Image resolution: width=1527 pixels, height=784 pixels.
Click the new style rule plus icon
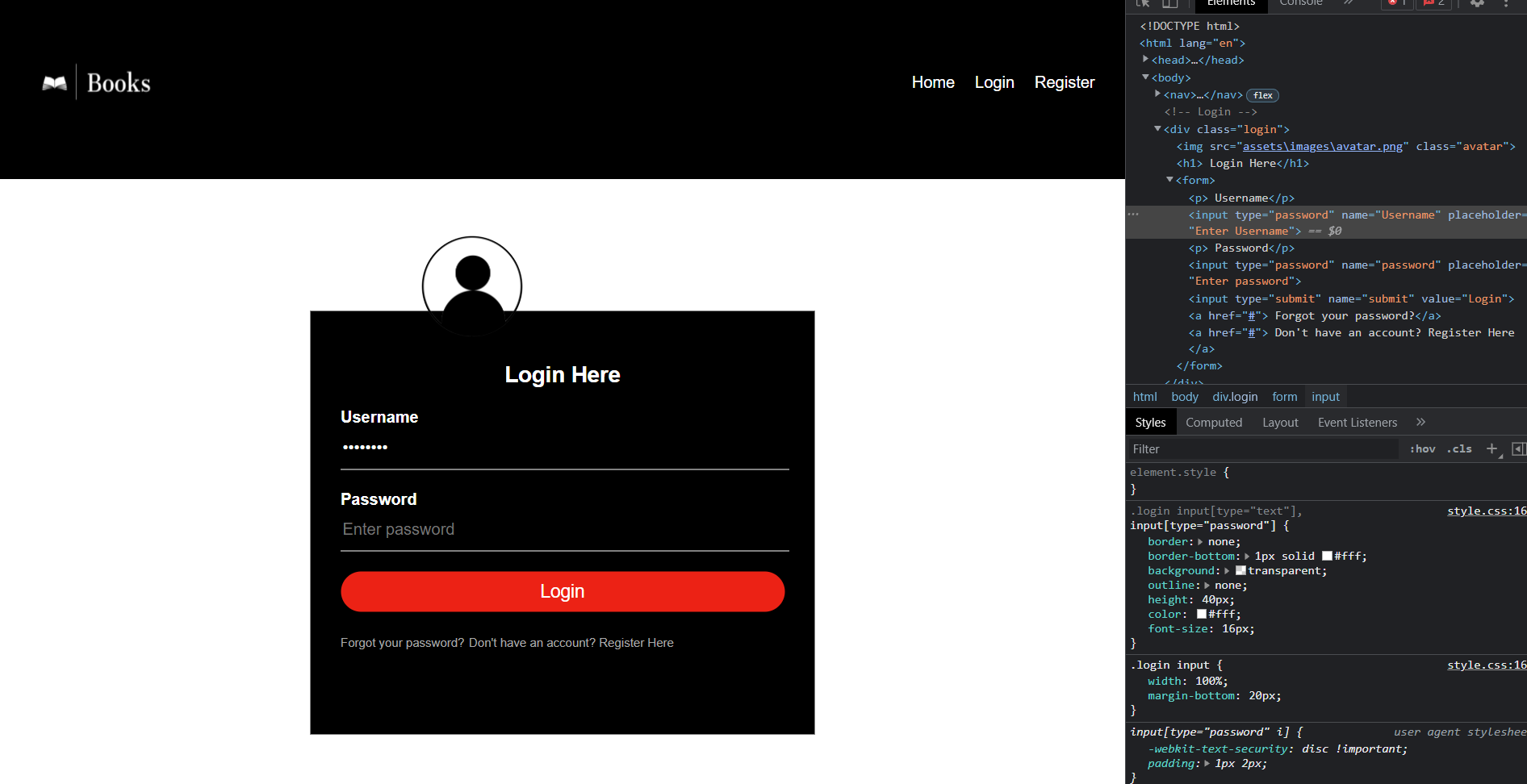click(x=1491, y=449)
